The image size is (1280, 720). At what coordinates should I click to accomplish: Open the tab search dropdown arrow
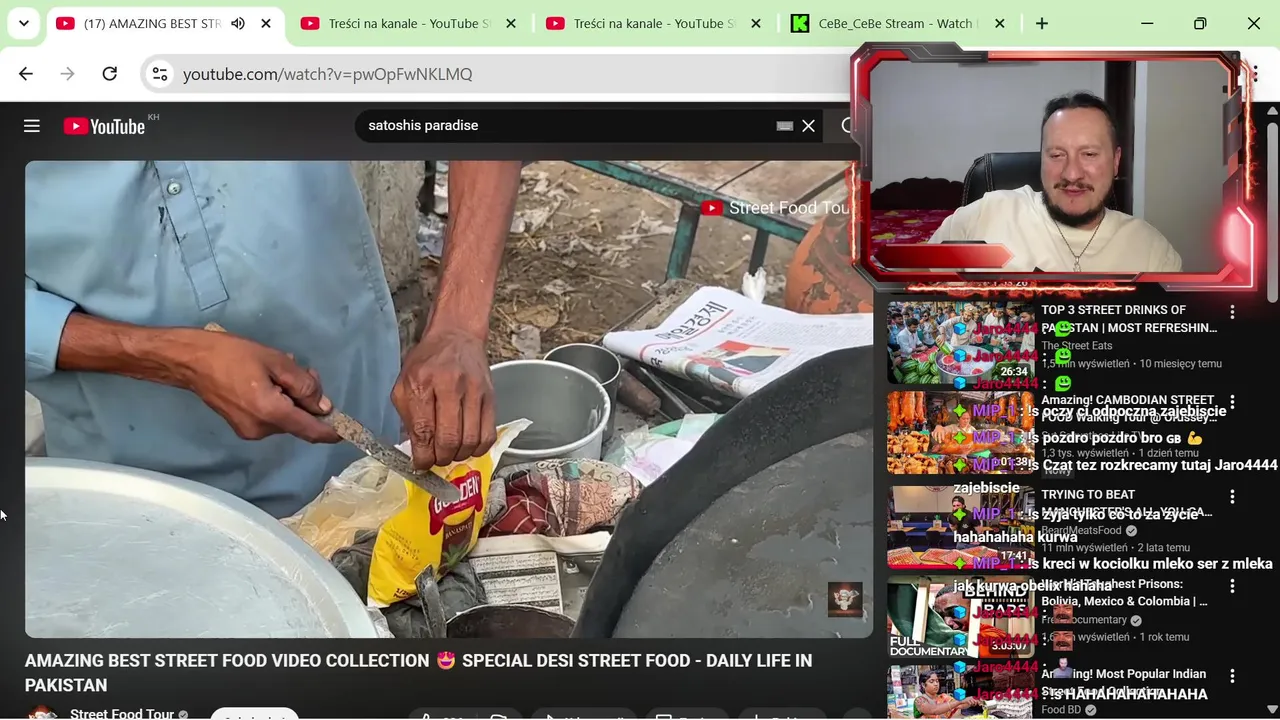[x=24, y=23]
